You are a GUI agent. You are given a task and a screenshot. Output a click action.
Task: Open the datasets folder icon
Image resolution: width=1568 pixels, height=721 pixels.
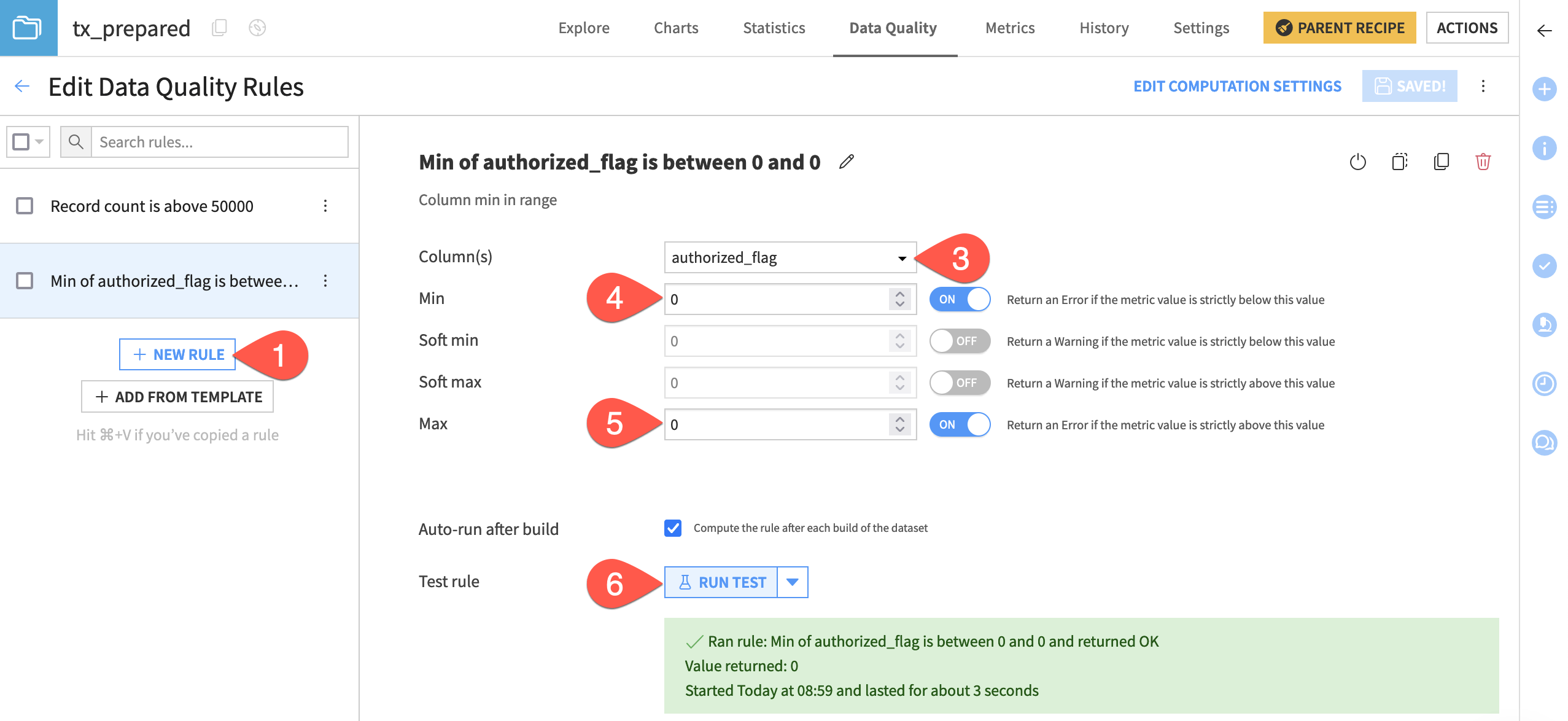point(28,28)
